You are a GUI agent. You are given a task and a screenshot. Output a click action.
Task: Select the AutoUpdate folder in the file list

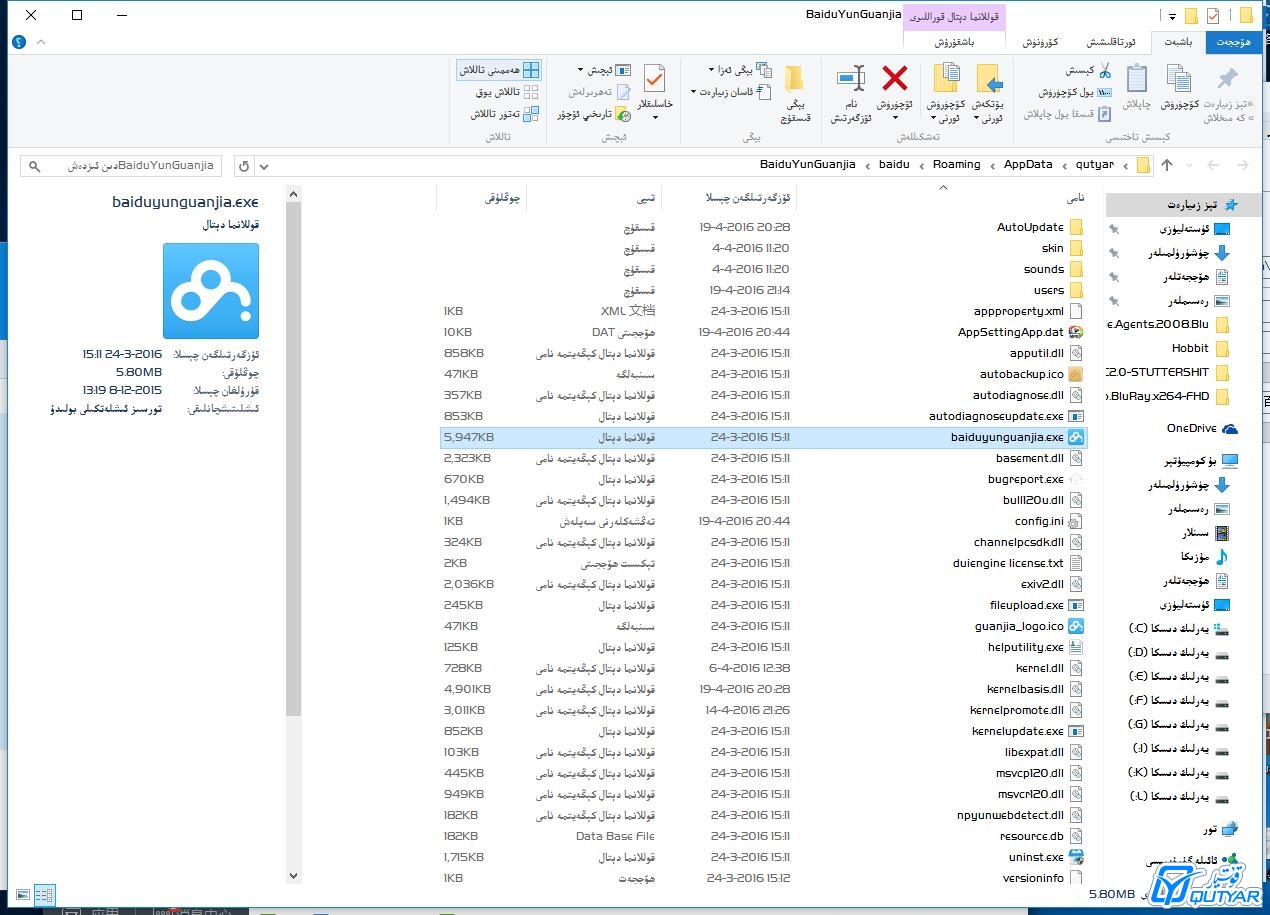1040,227
